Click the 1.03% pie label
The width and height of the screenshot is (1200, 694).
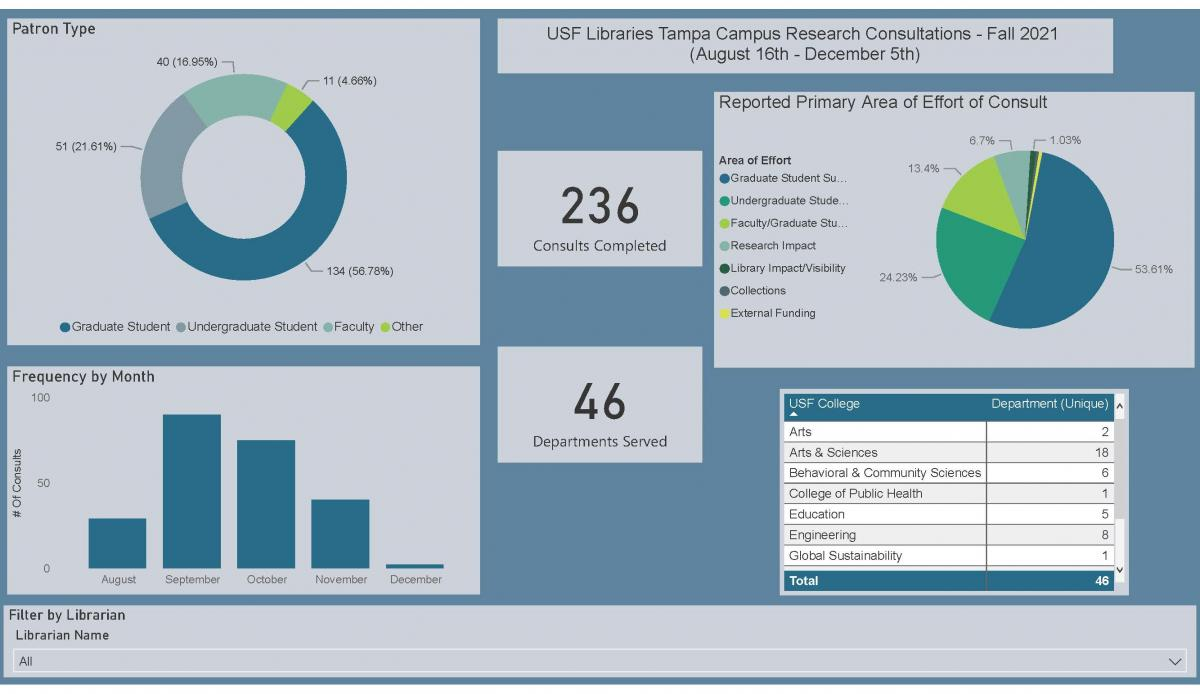coord(1065,140)
